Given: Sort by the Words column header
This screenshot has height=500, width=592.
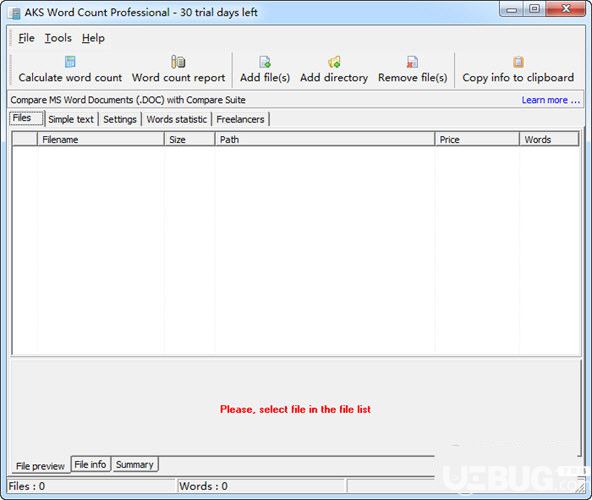Looking at the screenshot, I should click(x=549, y=139).
